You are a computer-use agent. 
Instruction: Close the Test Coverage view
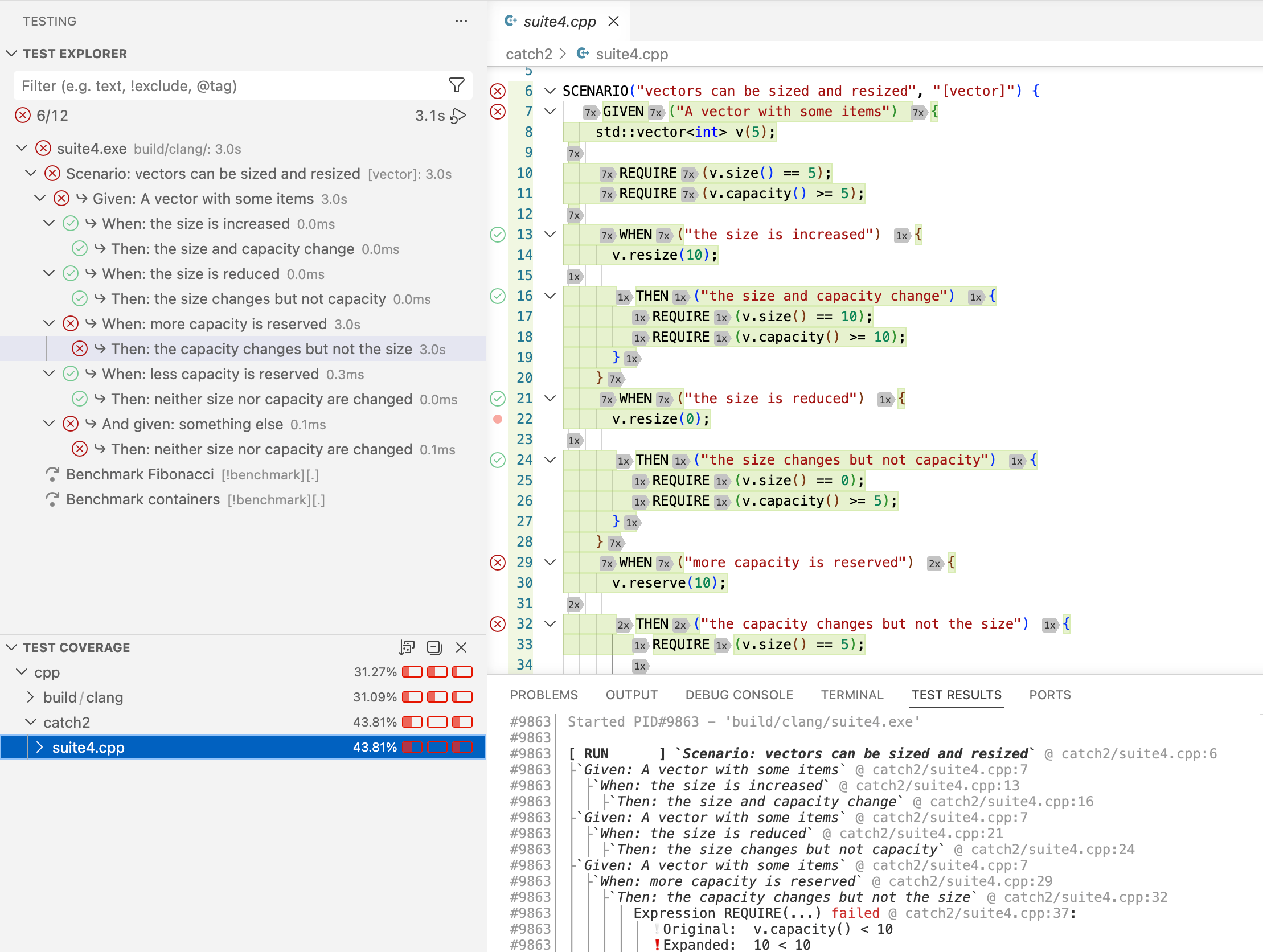(x=461, y=647)
